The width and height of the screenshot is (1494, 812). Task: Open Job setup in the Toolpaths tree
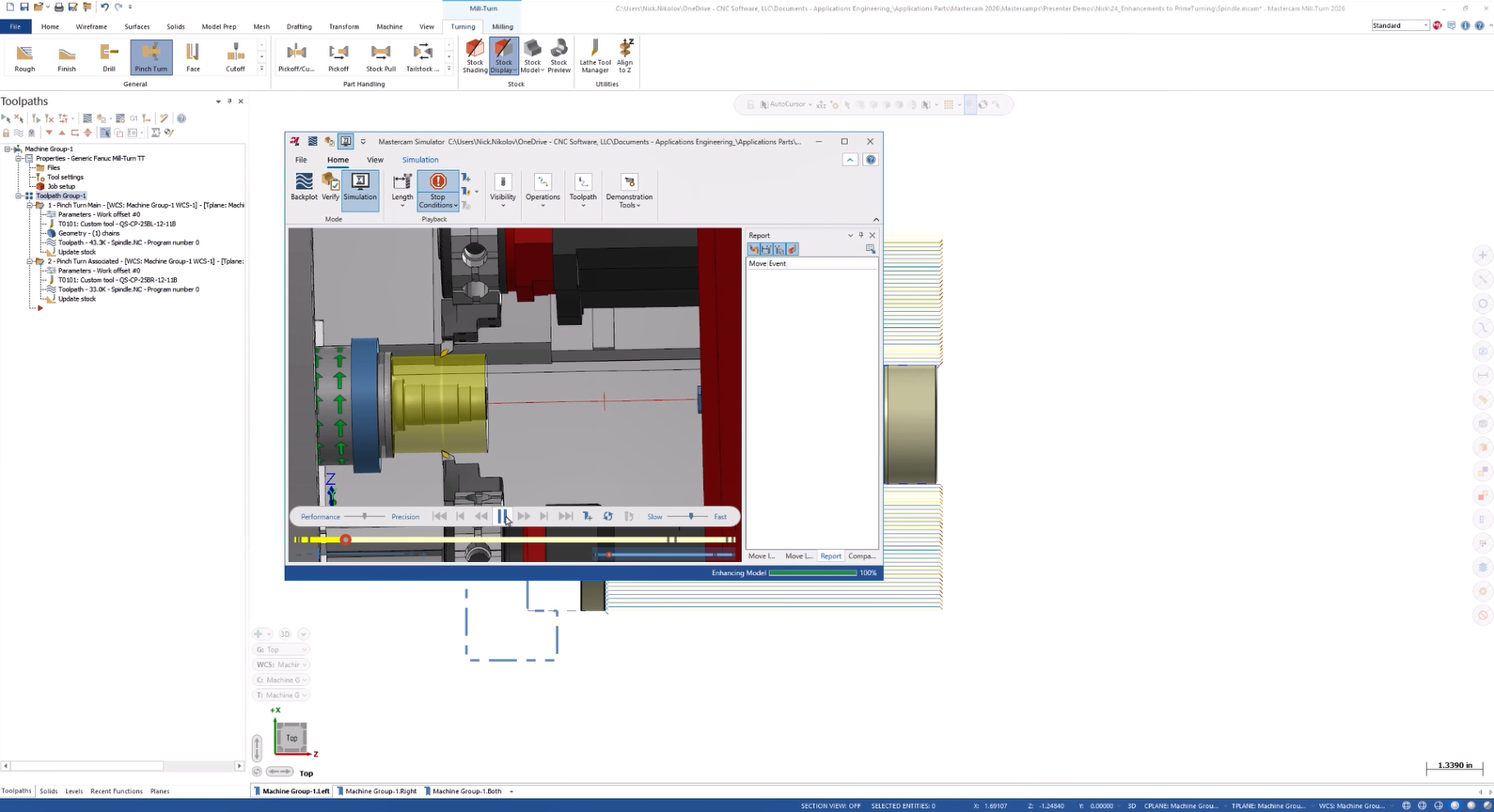point(61,186)
